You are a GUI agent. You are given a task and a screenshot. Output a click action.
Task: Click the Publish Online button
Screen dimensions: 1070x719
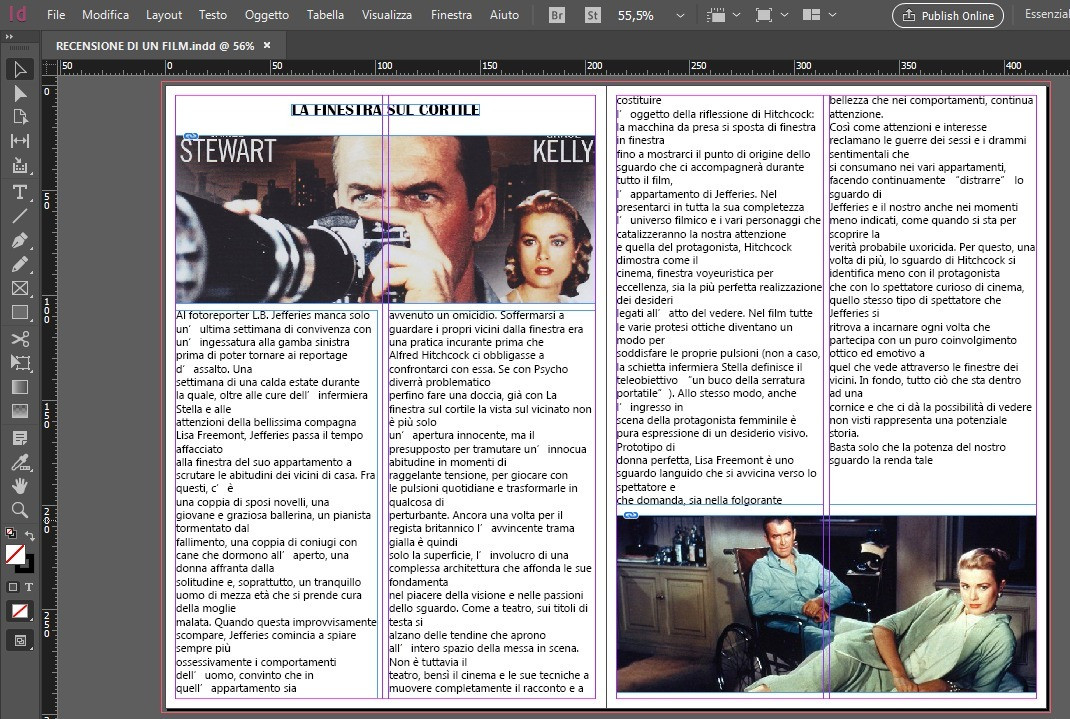(948, 15)
